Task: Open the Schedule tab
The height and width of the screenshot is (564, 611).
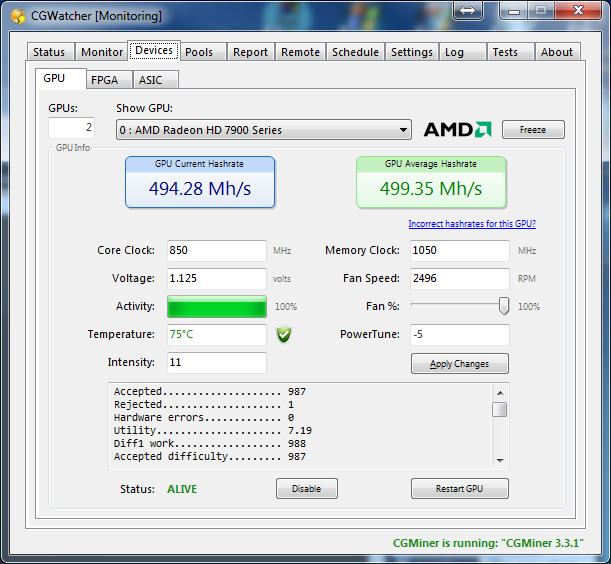Action: [355, 52]
